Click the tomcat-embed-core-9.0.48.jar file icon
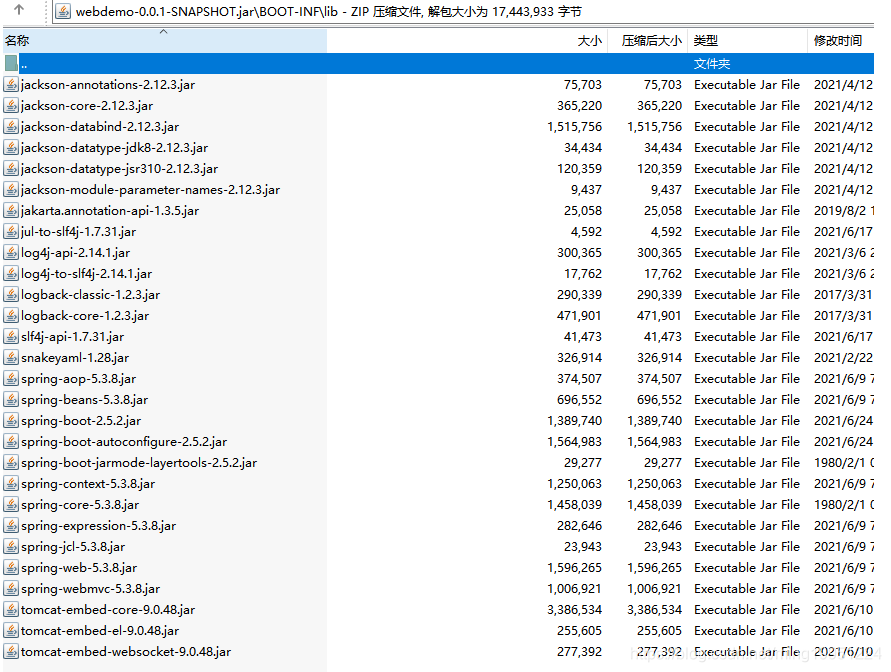This screenshot has height=672, width=891. [11, 610]
